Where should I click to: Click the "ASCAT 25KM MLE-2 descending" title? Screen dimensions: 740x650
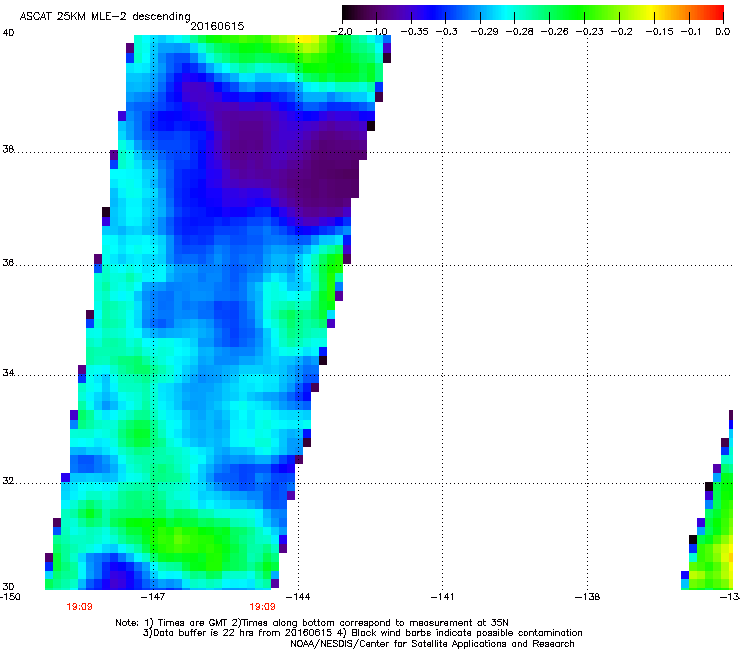tap(105, 17)
